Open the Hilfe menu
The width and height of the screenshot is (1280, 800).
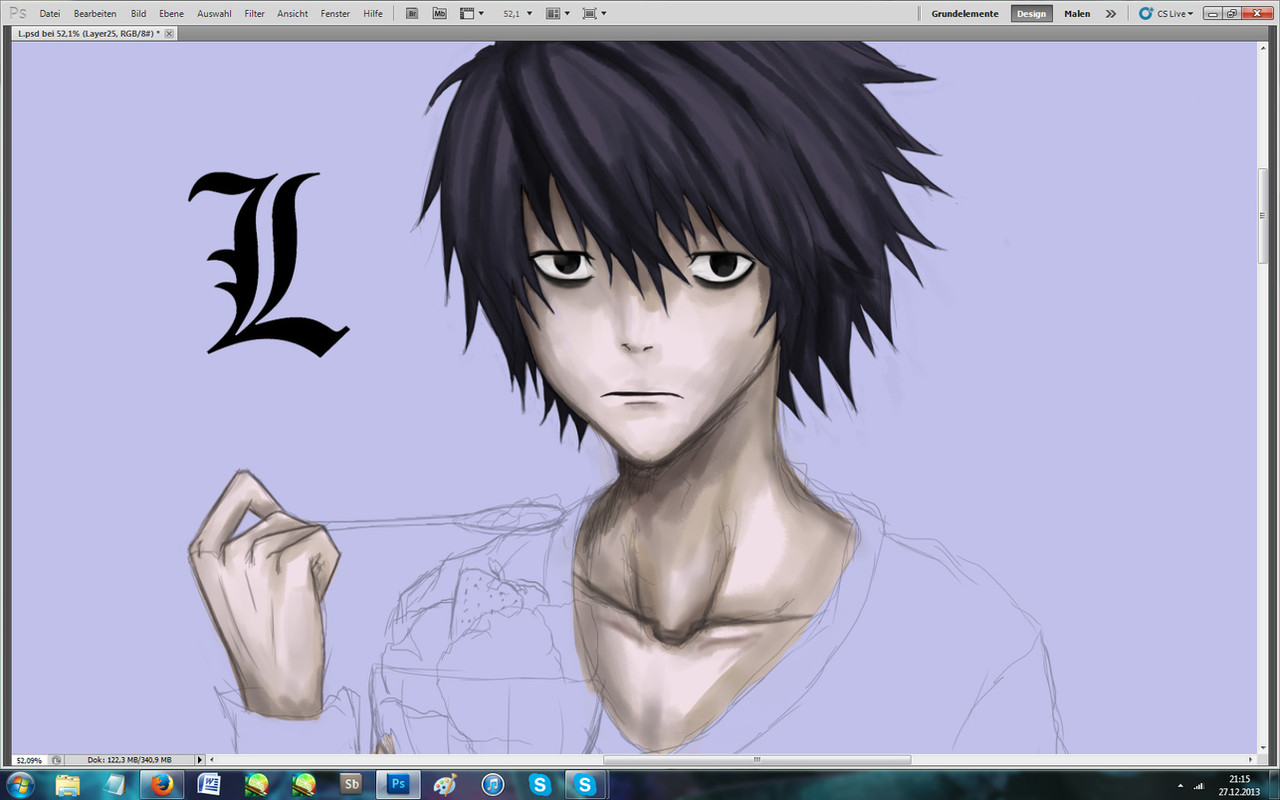[373, 14]
